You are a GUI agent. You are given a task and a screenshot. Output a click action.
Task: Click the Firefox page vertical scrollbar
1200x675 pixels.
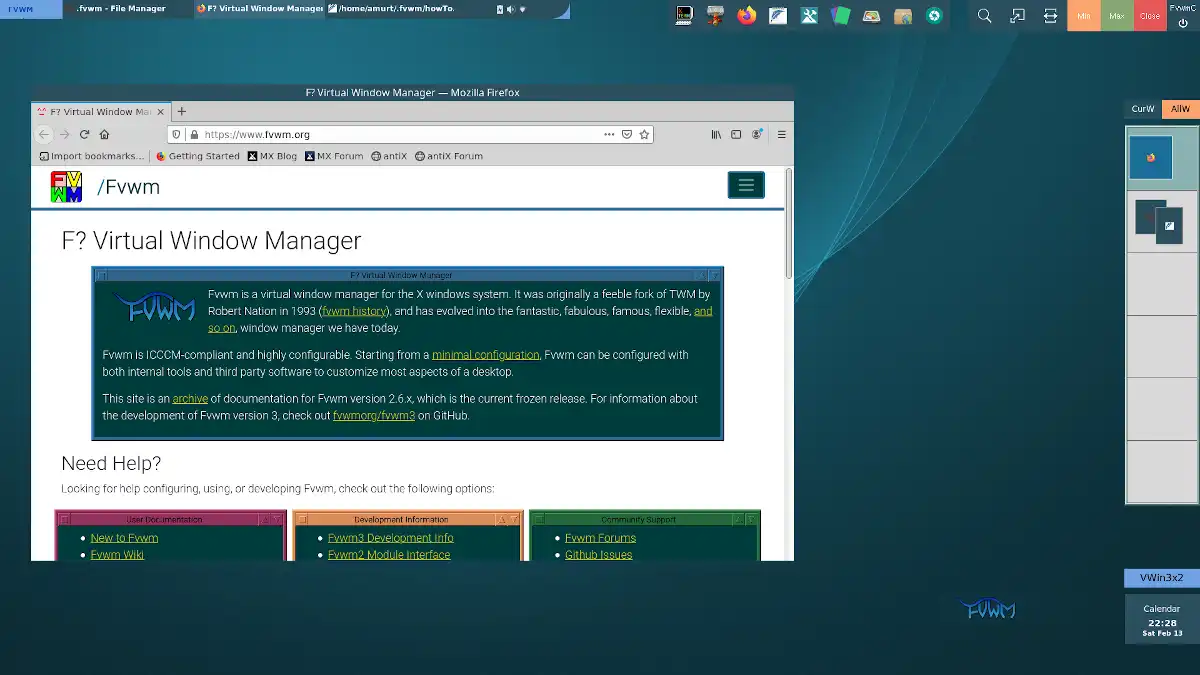click(x=788, y=224)
